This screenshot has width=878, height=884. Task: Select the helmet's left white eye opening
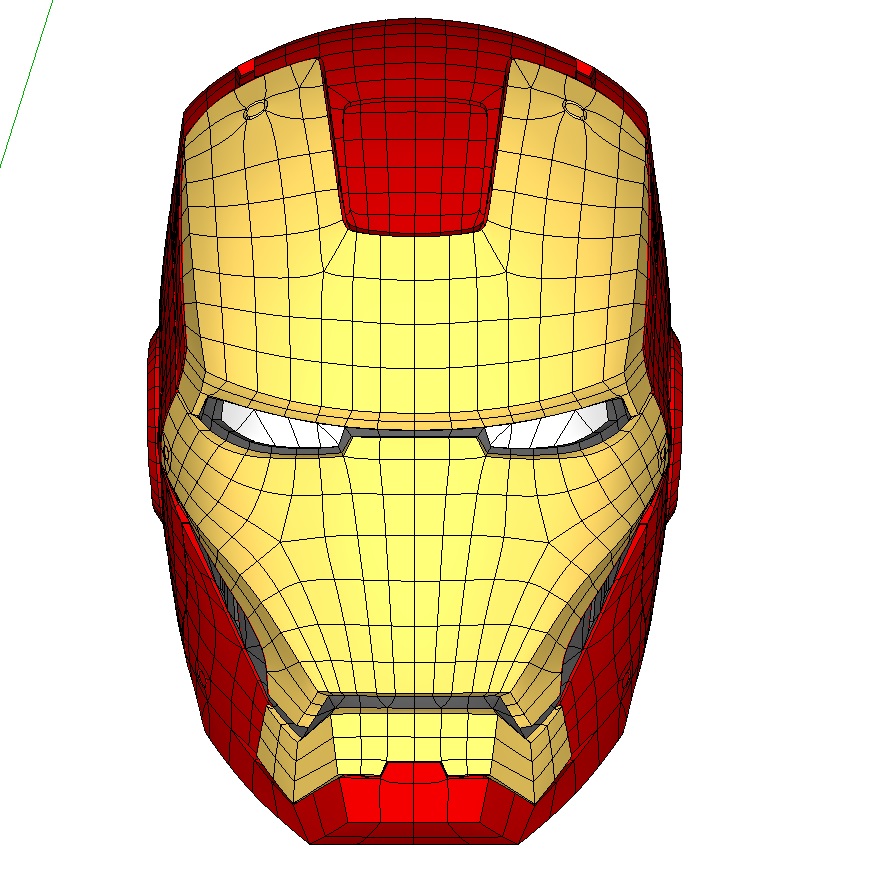coord(279,426)
